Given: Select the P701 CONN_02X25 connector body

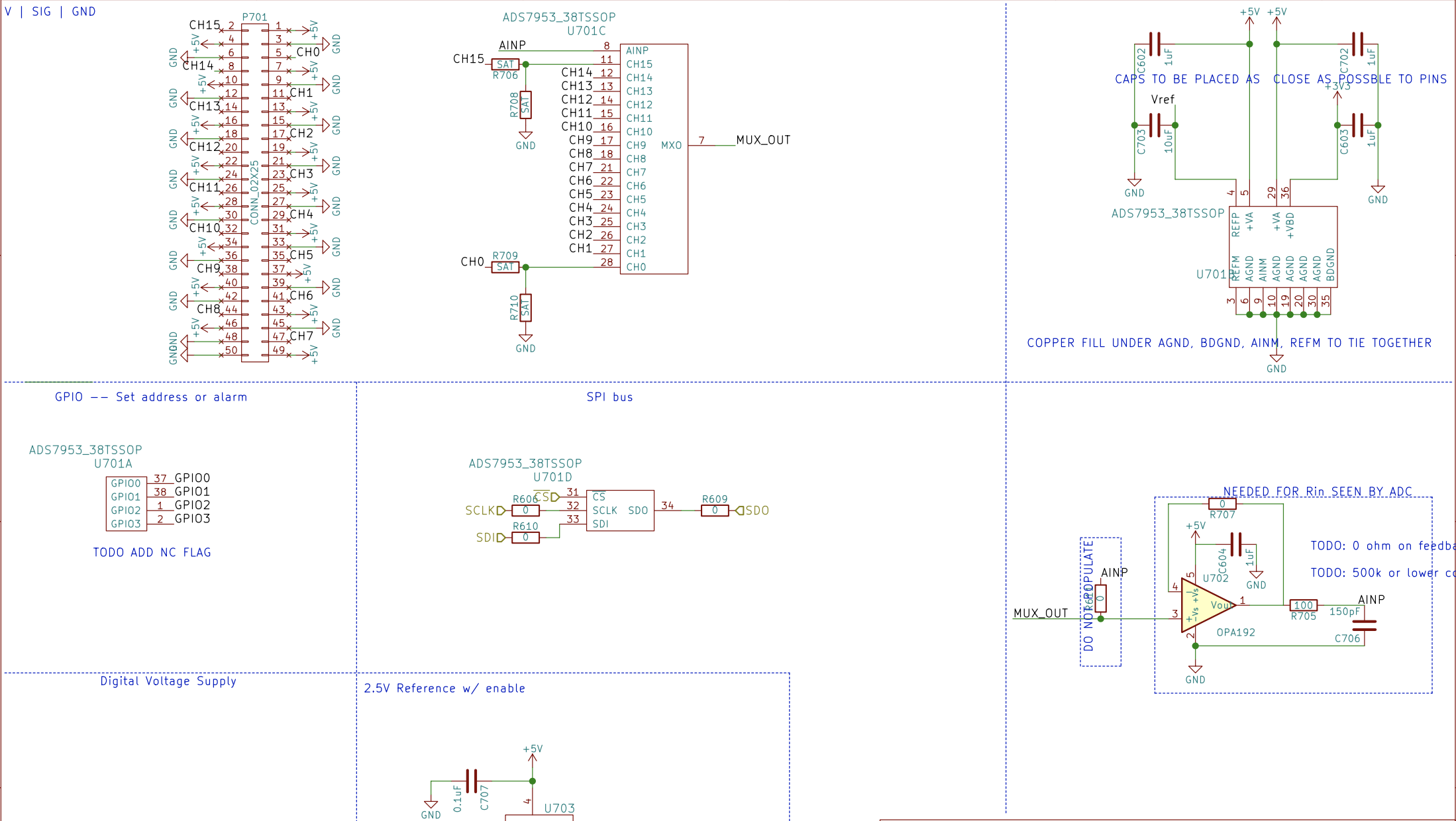Looking at the screenshot, I should coord(255,193).
